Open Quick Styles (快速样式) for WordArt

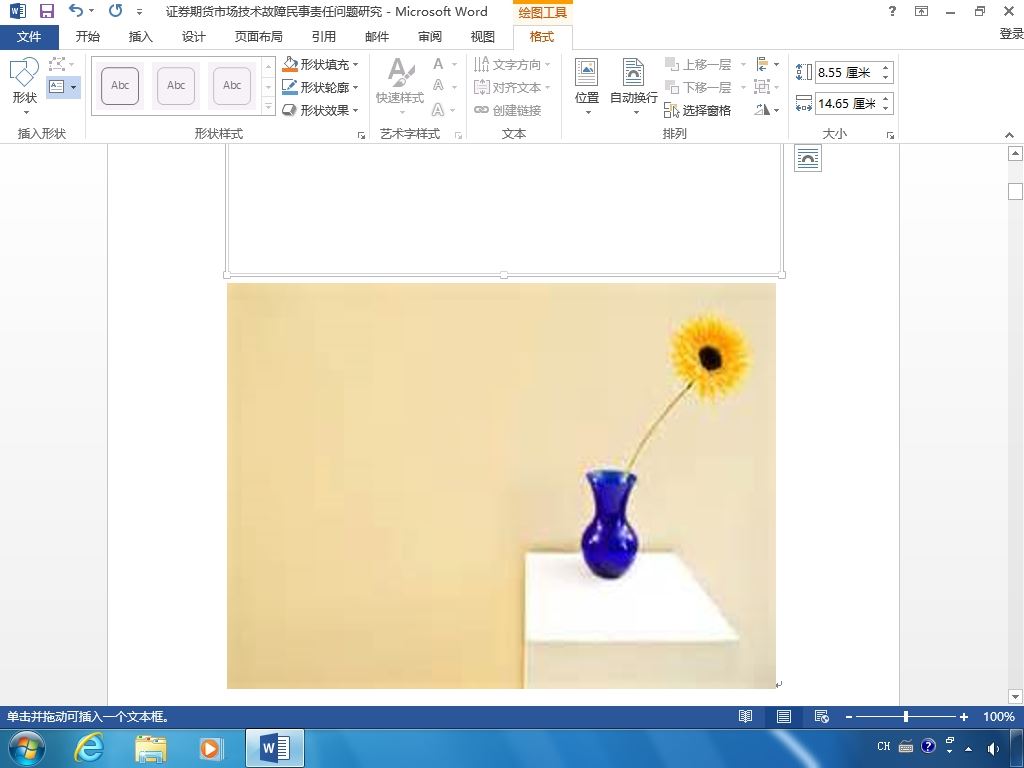tap(400, 86)
